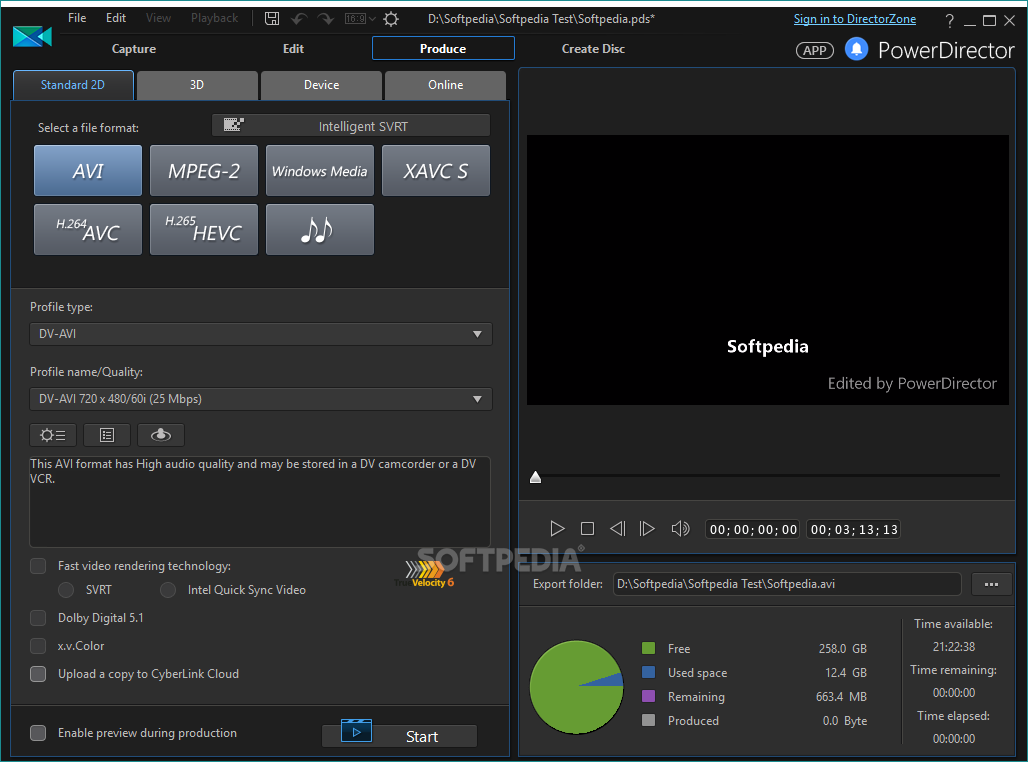Select Intel Quick Sync Video radio
The width and height of the screenshot is (1028, 762).
[168, 590]
